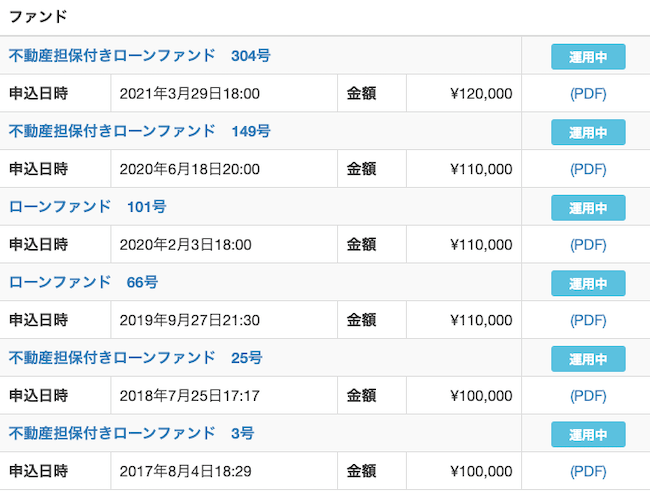
Task: Open 不動産担保付きローンファンド 25号 link
Action: click(x=135, y=358)
